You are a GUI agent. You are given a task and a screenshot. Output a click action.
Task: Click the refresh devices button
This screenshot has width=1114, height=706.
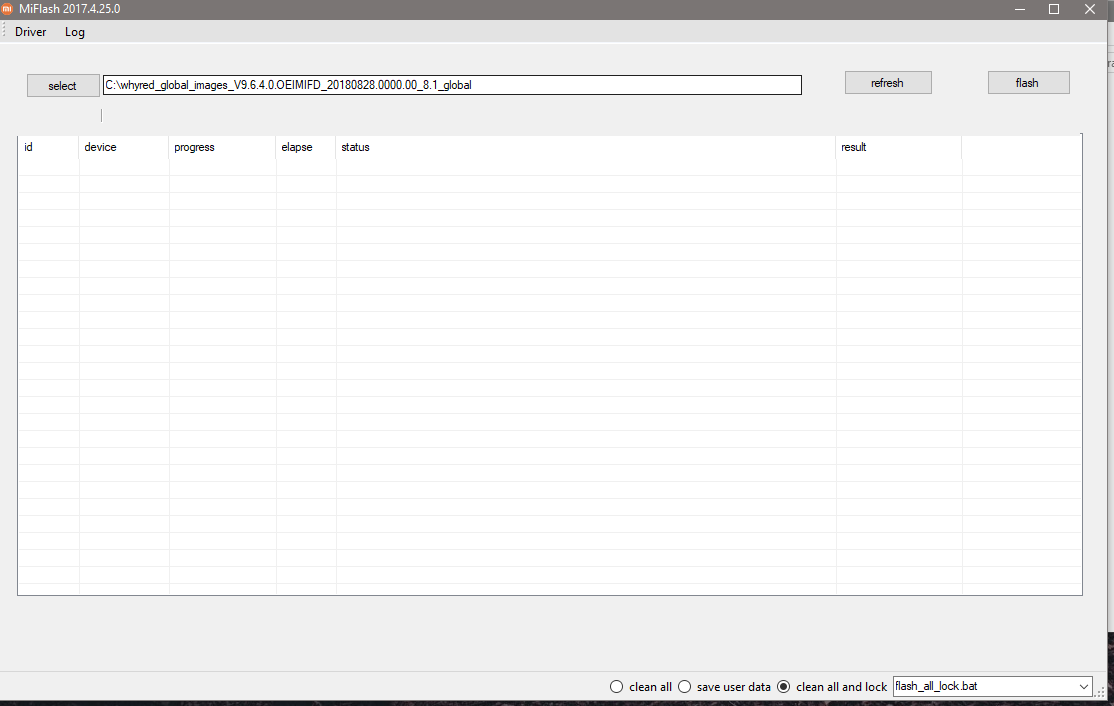888,83
